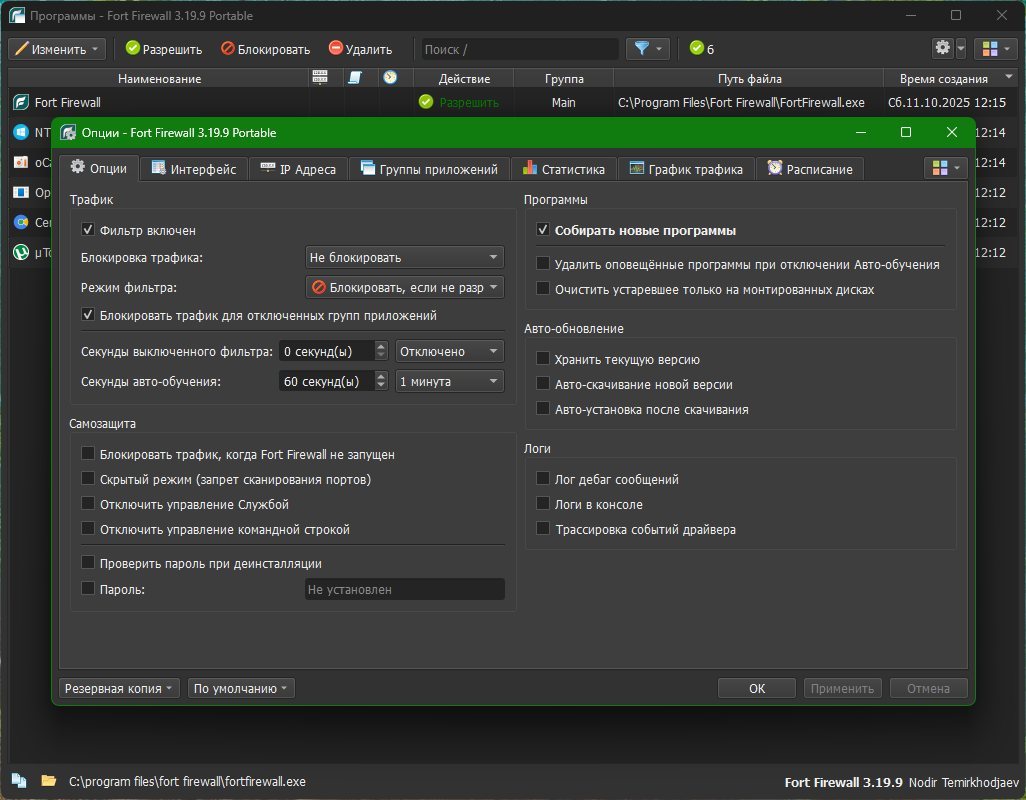Click the gear settings icon in the main toolbar
Image resolution: width=1026 pixels, height=800 pixels.
click(x=942, y=49)
